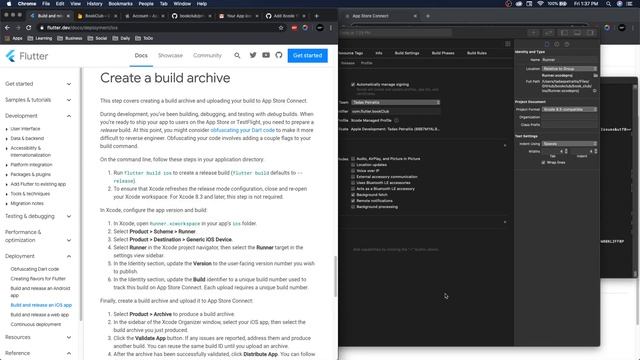Click the search icon in Flutter header

coord(237,55)
